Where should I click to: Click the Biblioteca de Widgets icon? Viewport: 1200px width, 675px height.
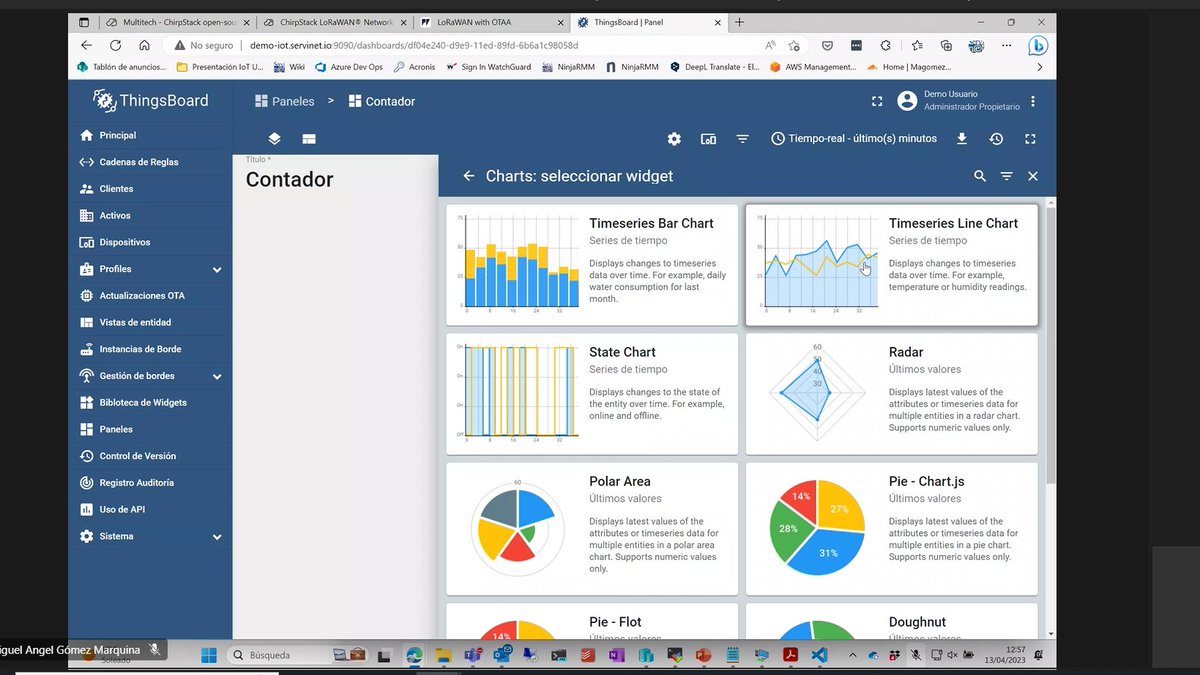pyautogui.click(x=86, y=402)
